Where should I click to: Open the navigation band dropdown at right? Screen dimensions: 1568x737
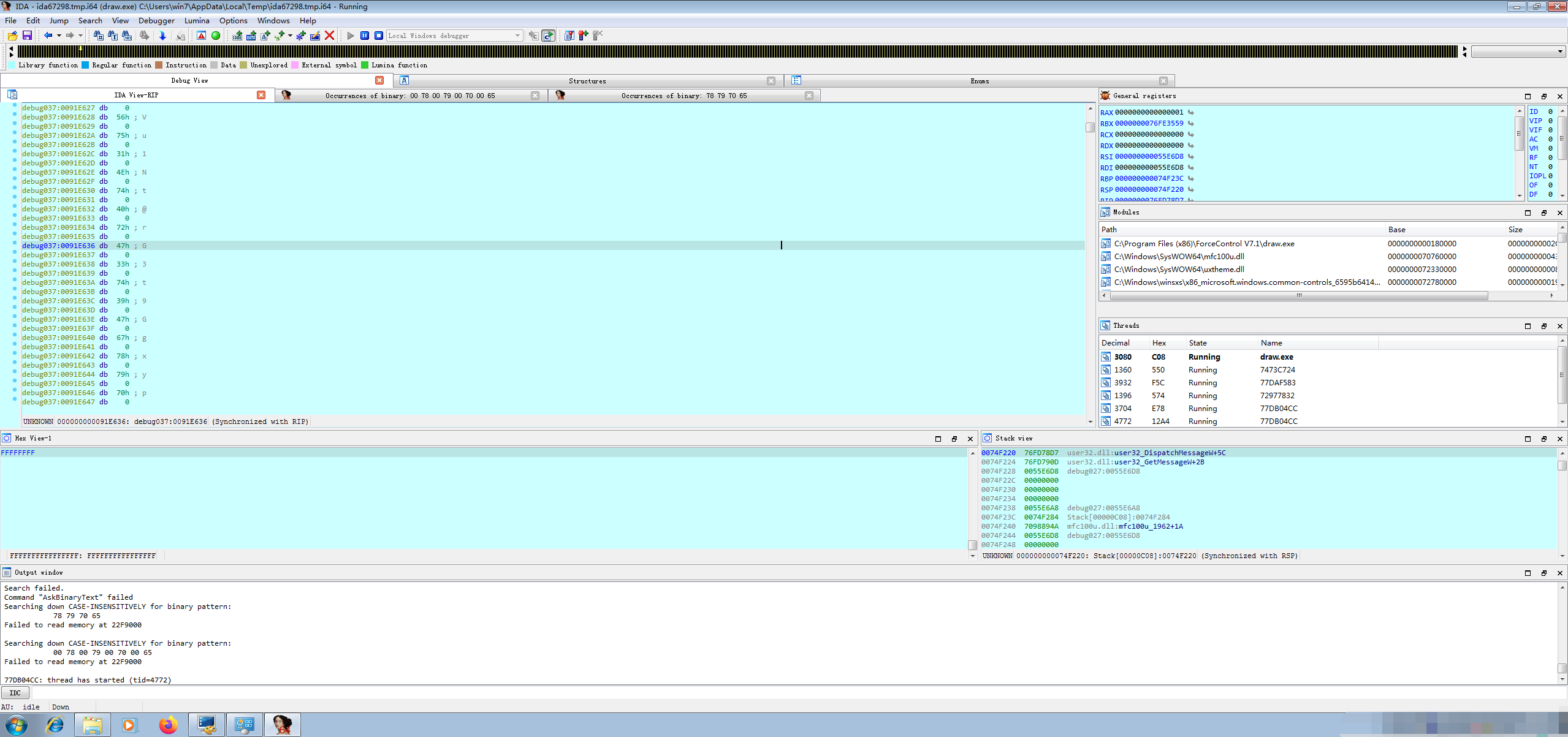[1518, 51]
